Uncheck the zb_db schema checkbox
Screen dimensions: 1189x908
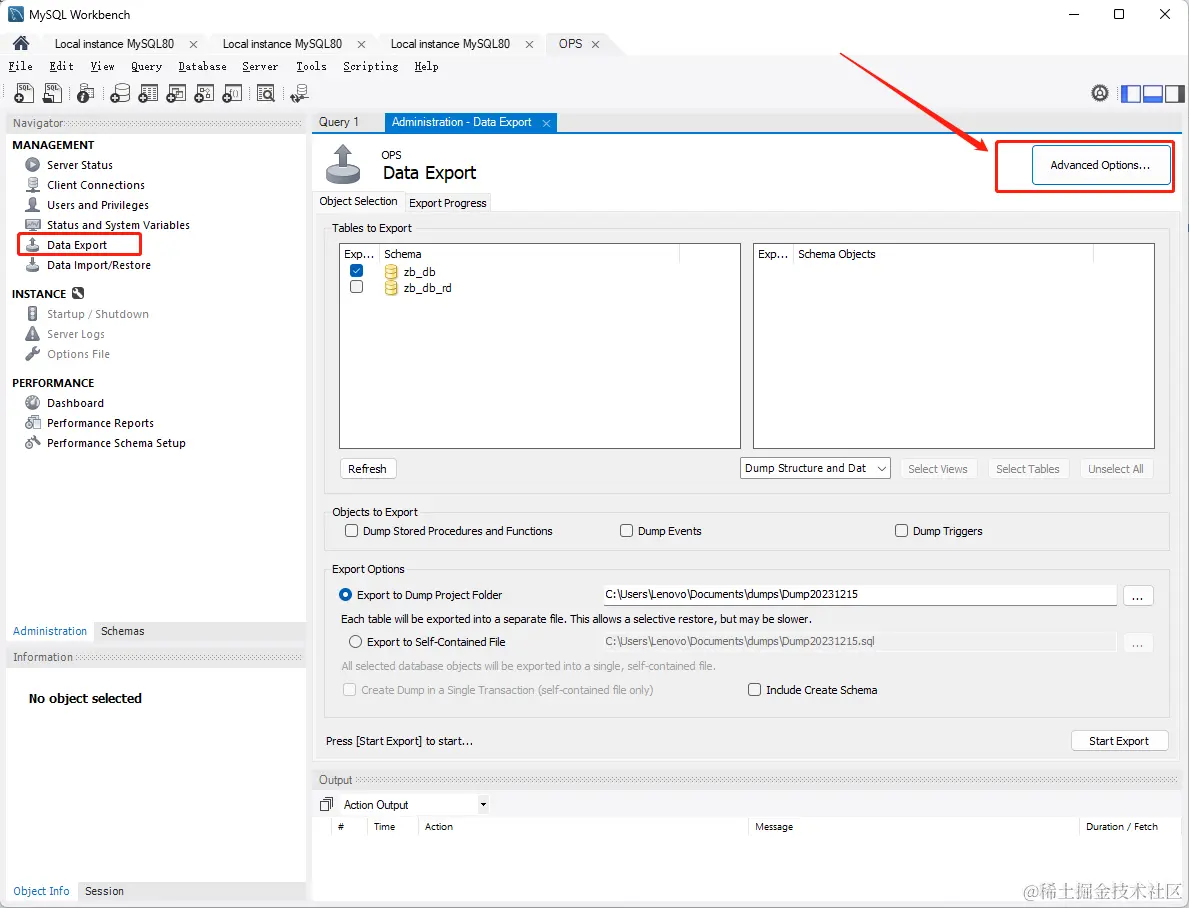point(356,271)
